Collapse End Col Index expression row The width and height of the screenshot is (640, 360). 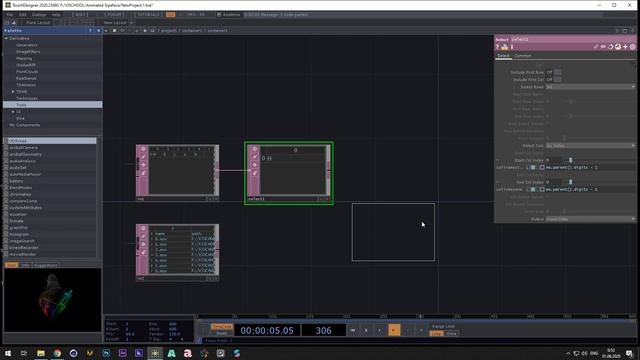(498, 182)
